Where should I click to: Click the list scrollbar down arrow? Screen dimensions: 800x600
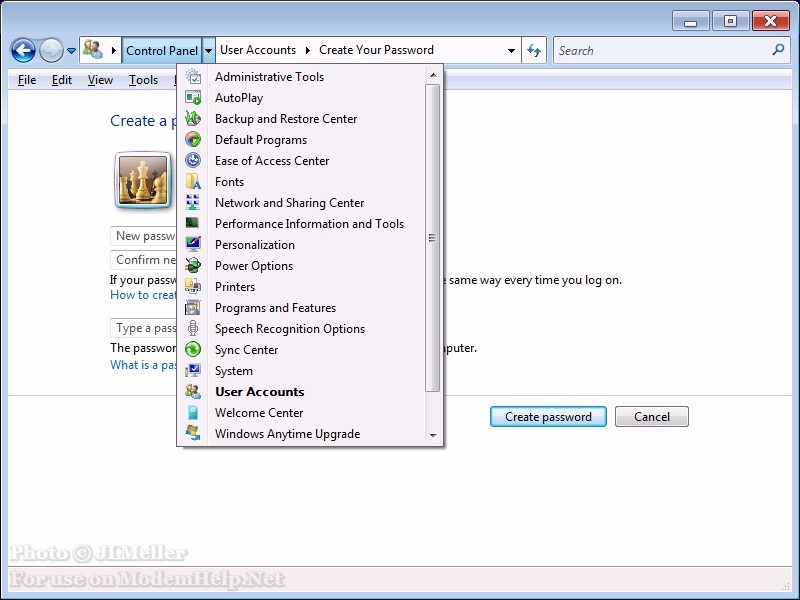pos(433,435)
